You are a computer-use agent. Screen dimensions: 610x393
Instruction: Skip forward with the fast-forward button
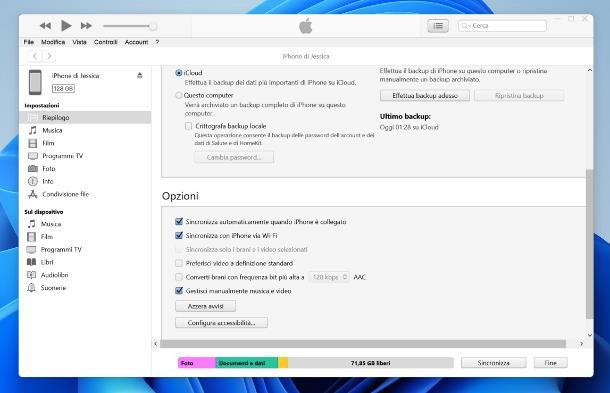86,26
